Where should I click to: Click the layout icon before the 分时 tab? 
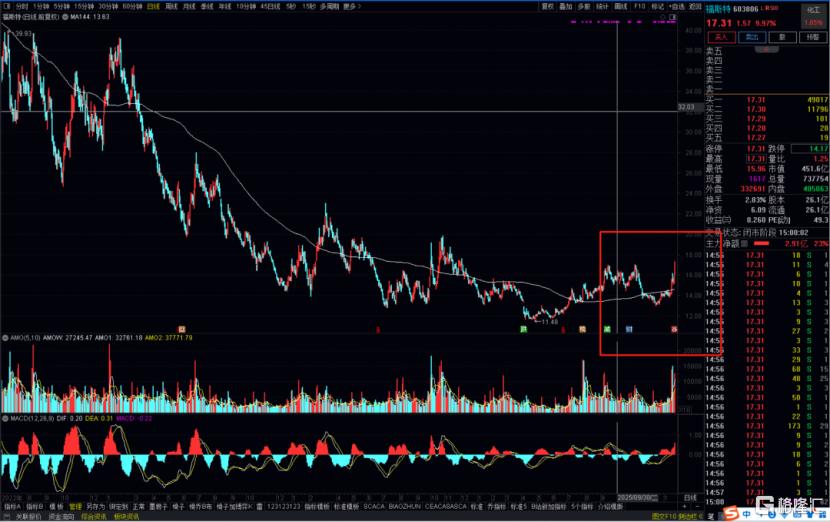tap(7, 6)
